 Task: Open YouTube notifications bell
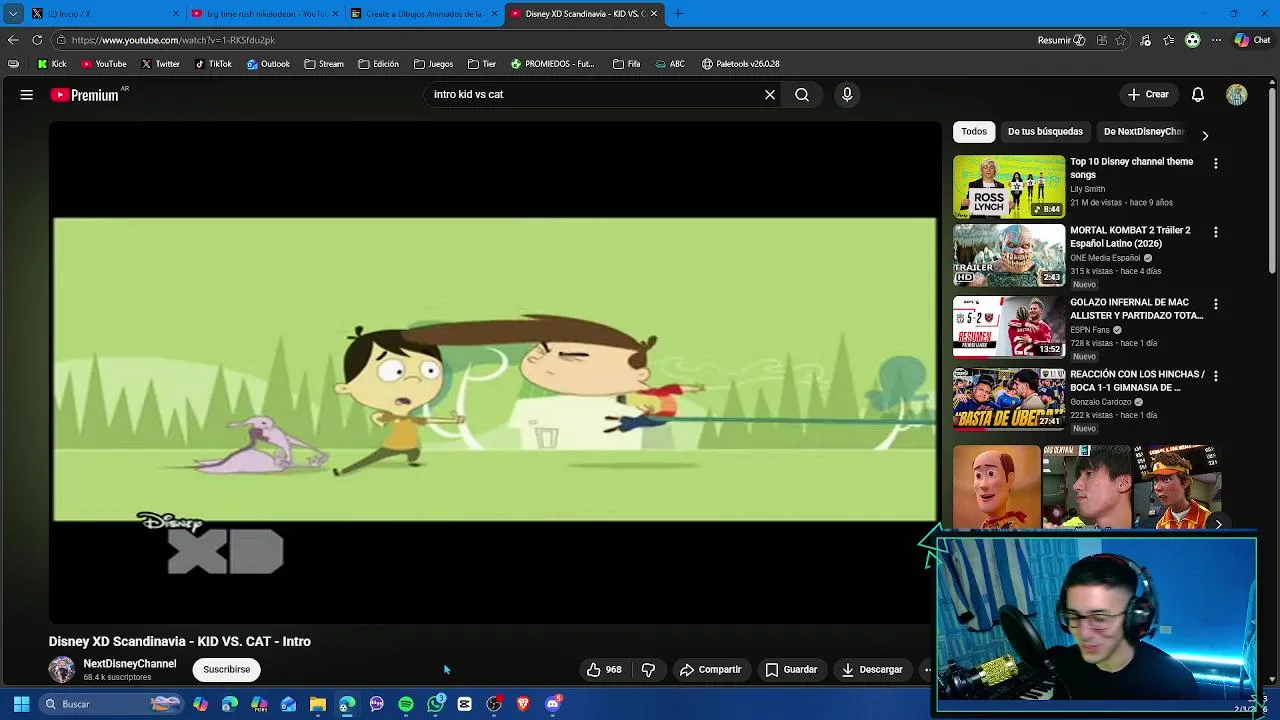1198,94
